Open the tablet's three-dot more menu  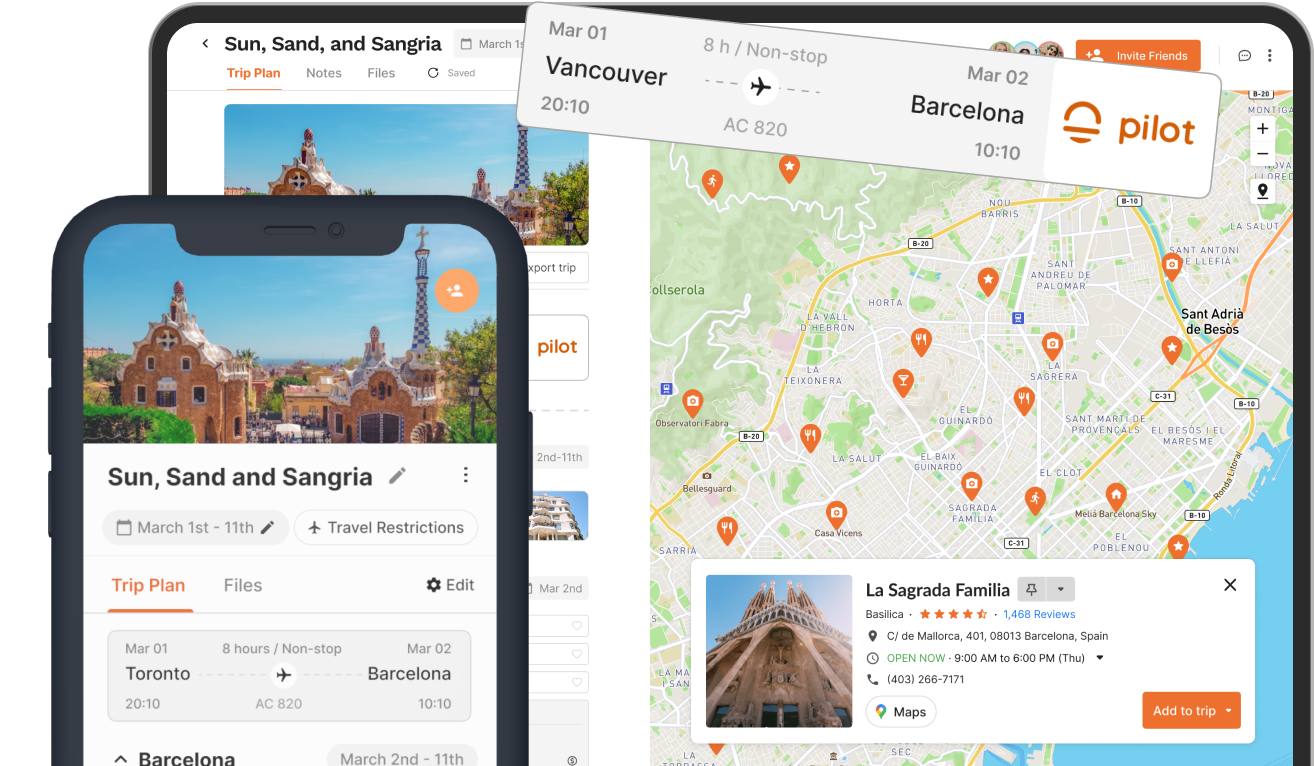pyautogui.click(x=1270, y=56)
